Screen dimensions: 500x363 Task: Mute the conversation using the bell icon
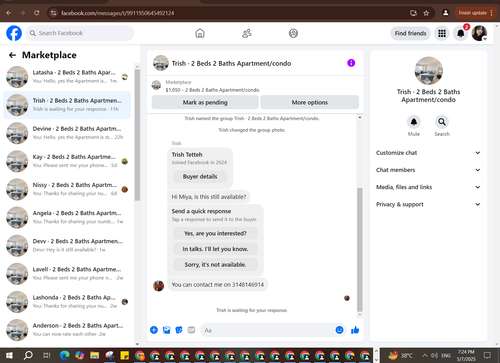click(x=414, y=122)
